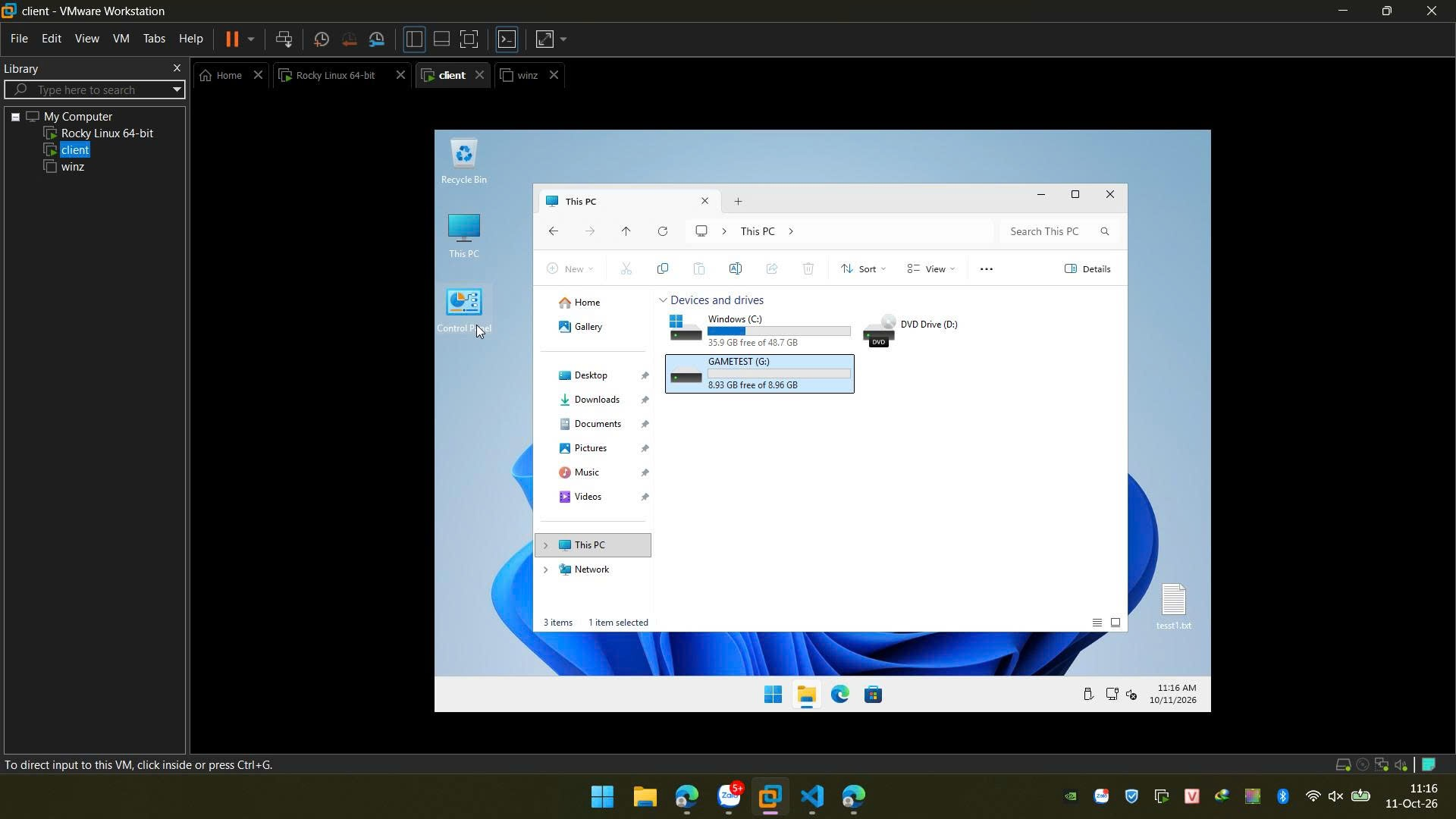Enter full screen mode in VMware

click(469, 39)
